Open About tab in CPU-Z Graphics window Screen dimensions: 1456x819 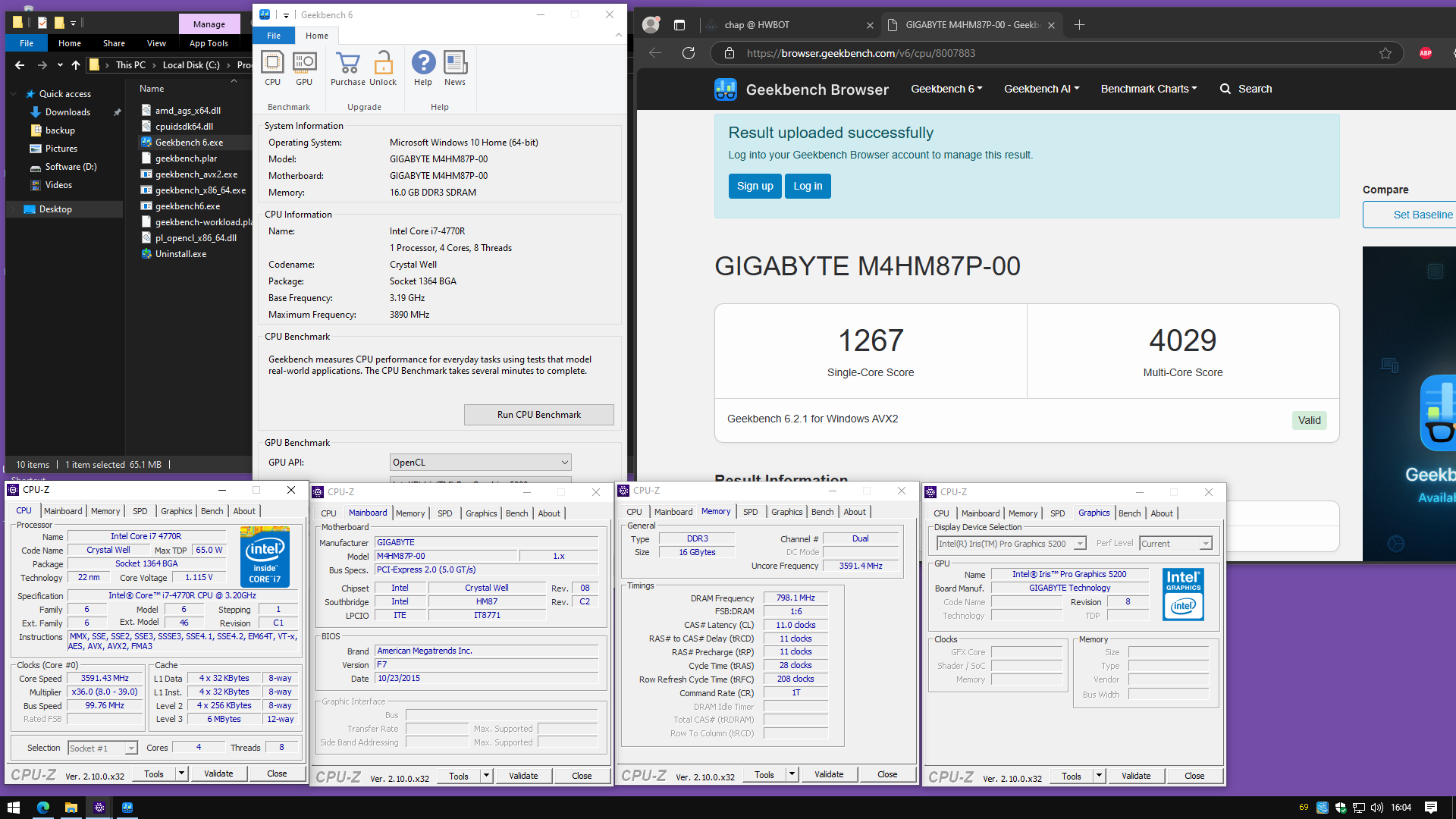click(1162, 513)
